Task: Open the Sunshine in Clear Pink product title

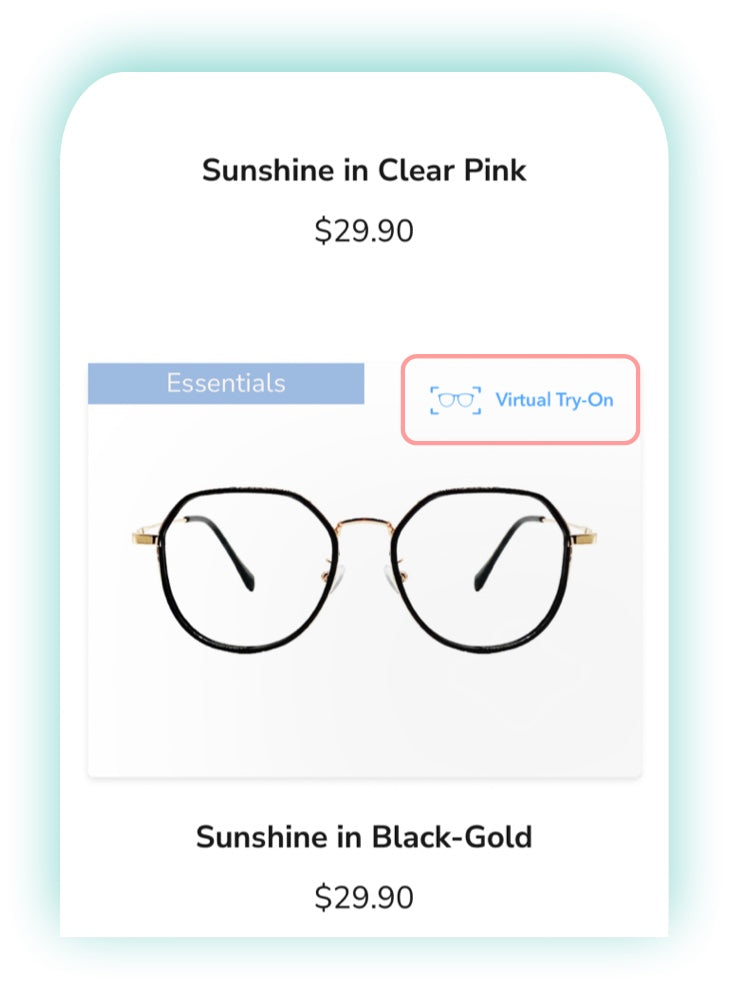Action: (364, 170)
